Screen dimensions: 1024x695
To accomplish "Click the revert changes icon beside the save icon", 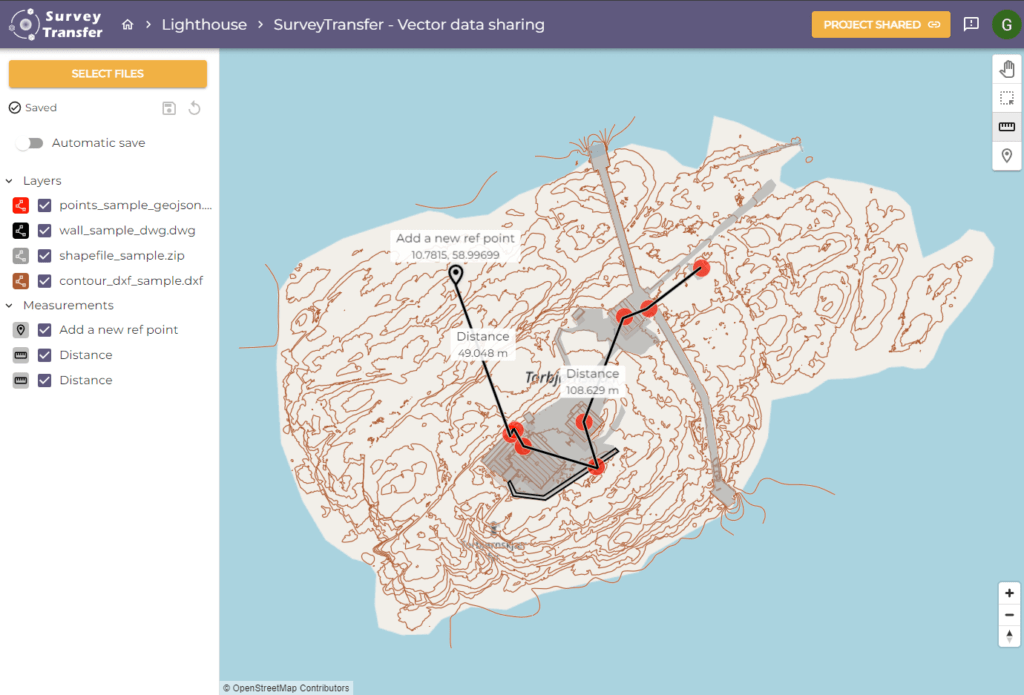I will (194, 107).
